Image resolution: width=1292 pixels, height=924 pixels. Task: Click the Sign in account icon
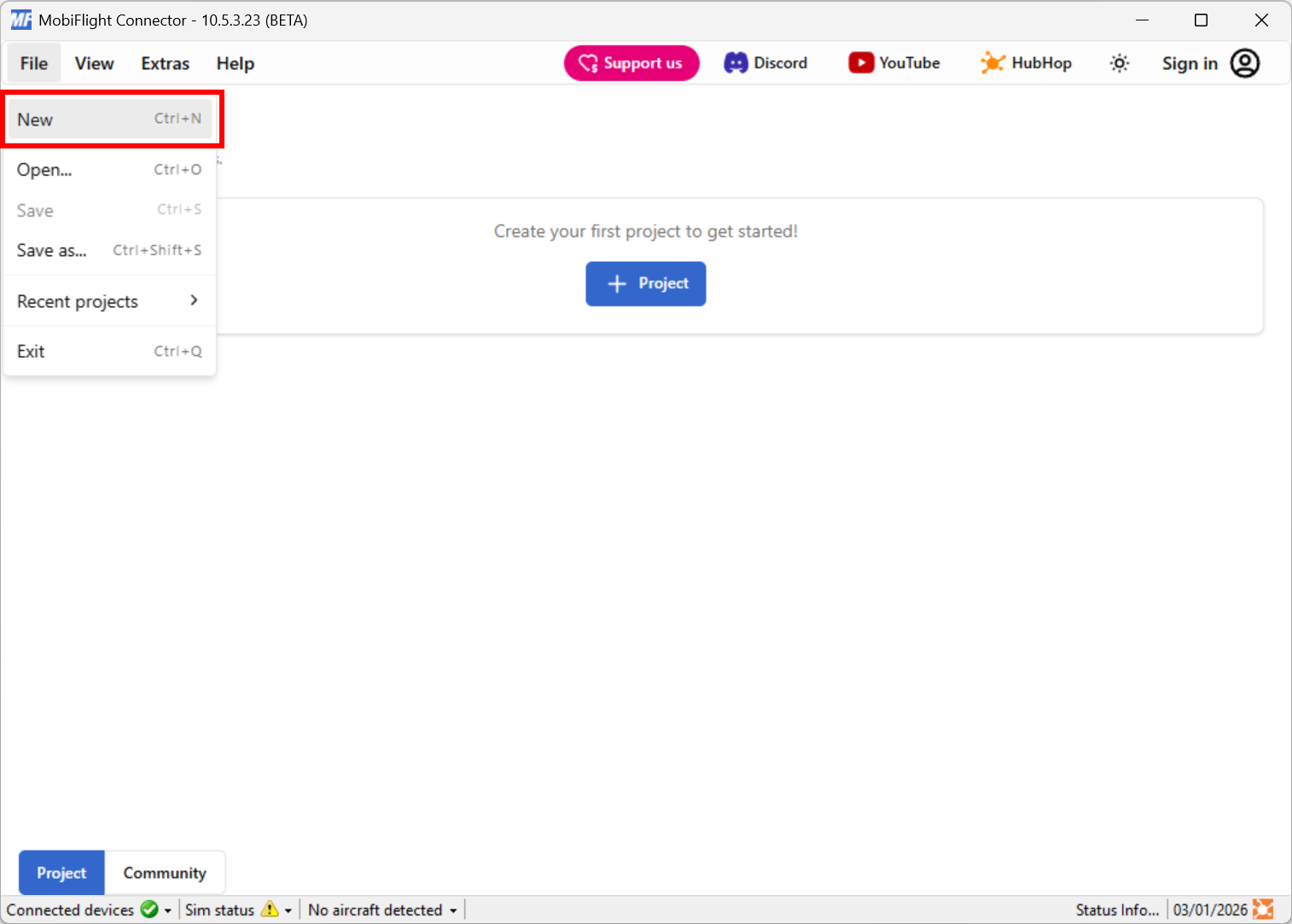click(1246, 62)
